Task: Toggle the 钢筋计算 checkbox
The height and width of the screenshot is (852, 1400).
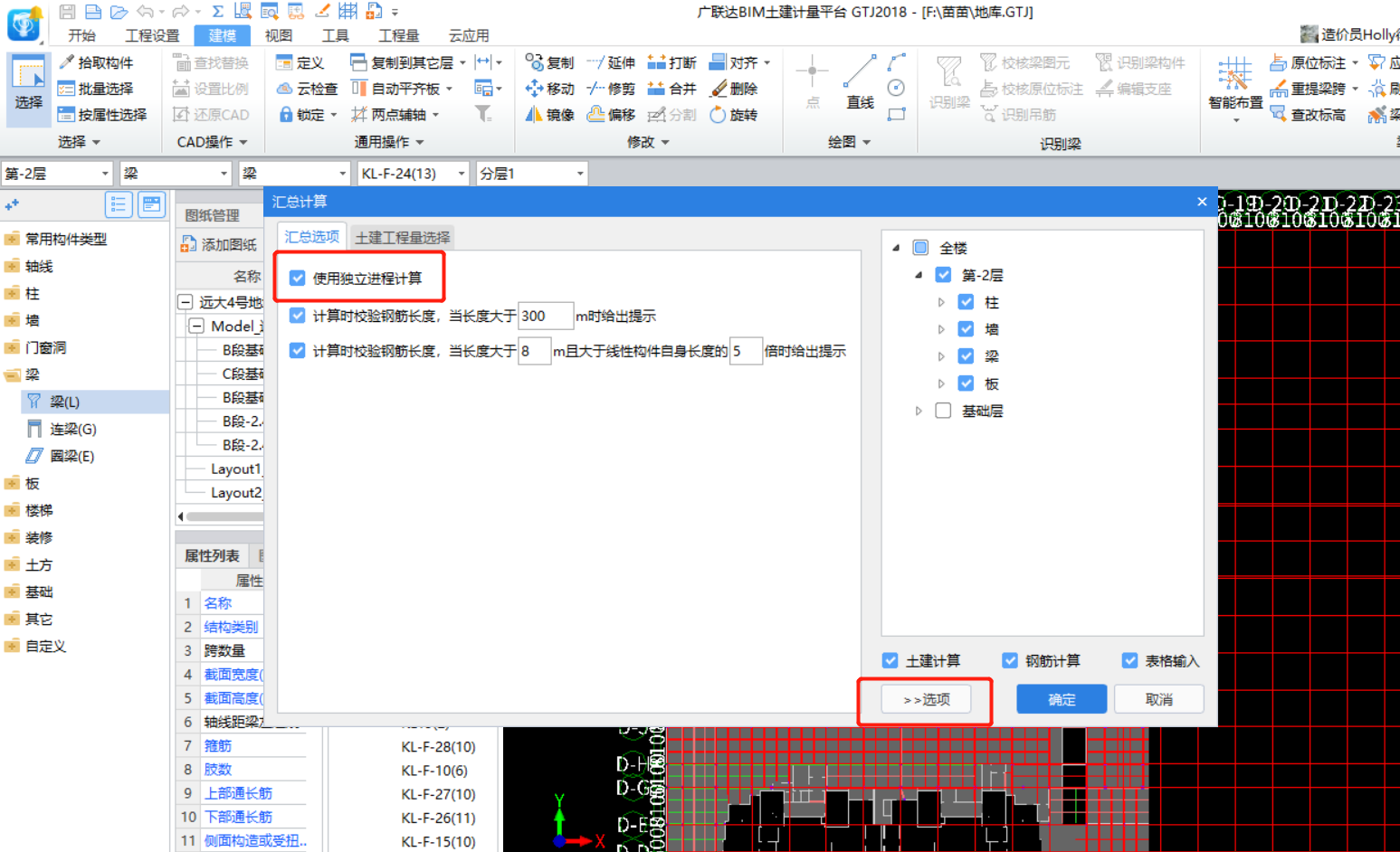Action: coord(1010,660)
